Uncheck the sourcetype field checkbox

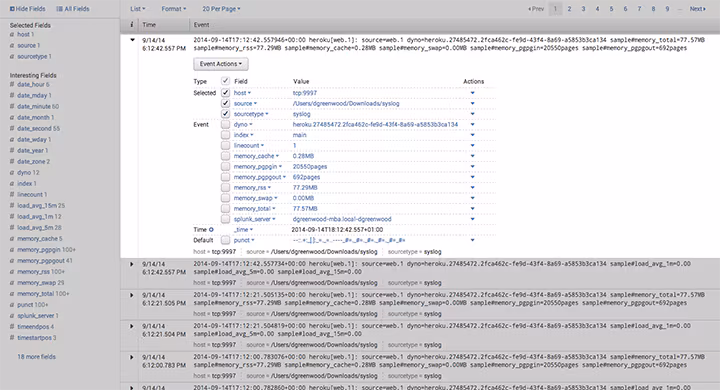click(225, 113)
